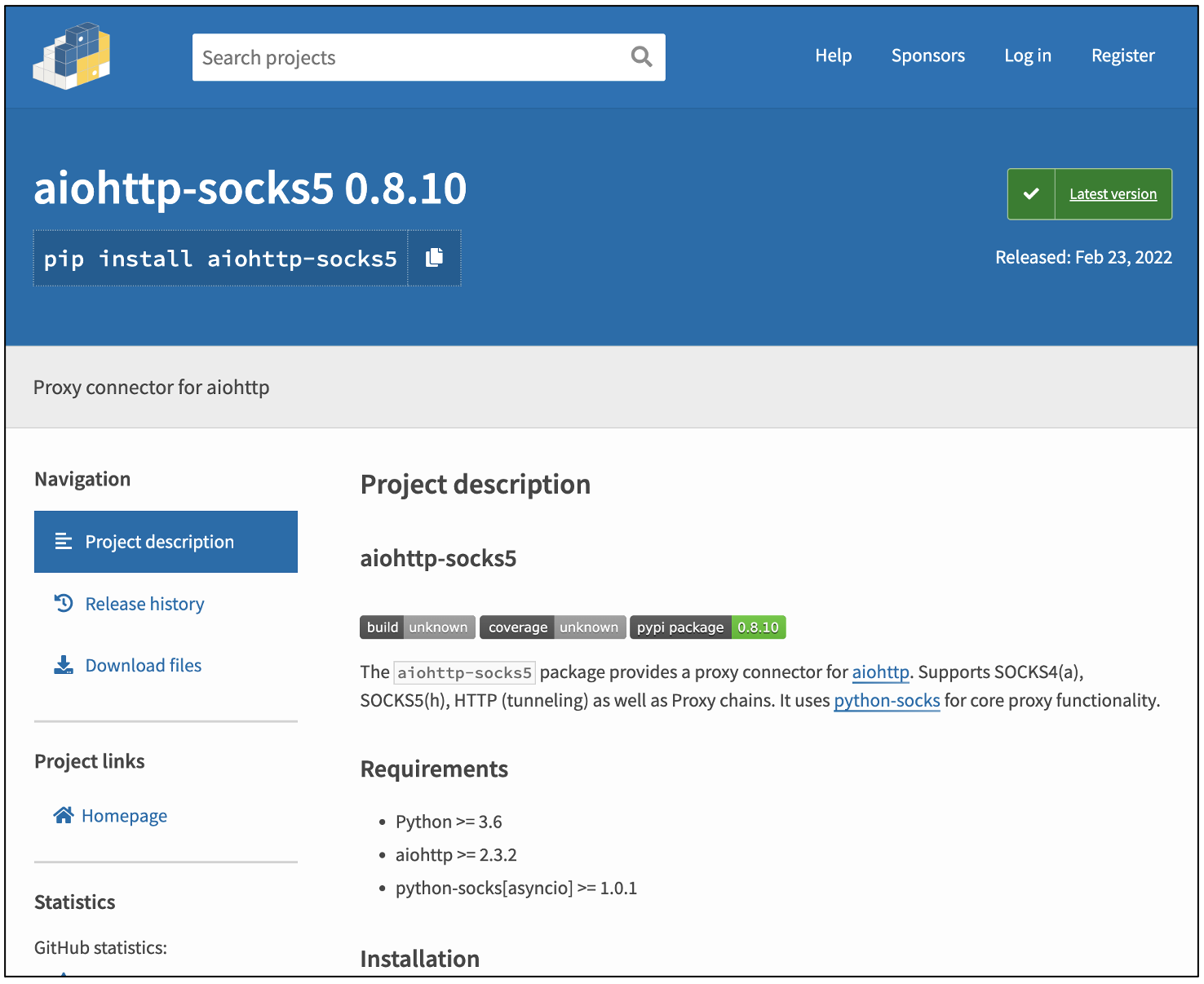Open the Help page from the header
This screenshot has width=1204, height=984.
[833, 55]
